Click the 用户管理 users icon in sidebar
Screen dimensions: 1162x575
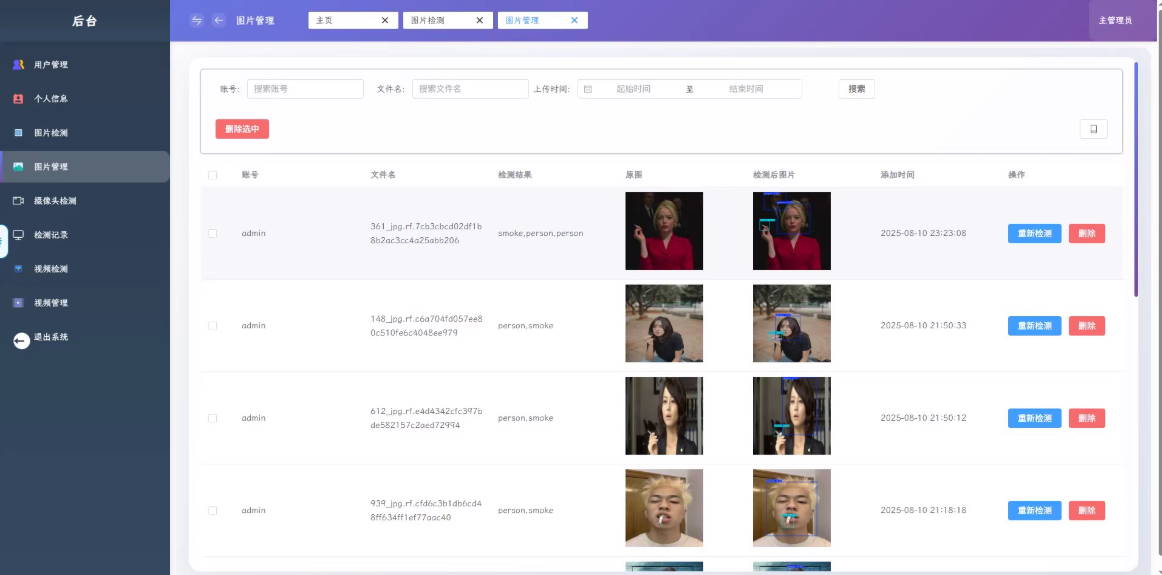pyautogui.click(x=19, y=64)
